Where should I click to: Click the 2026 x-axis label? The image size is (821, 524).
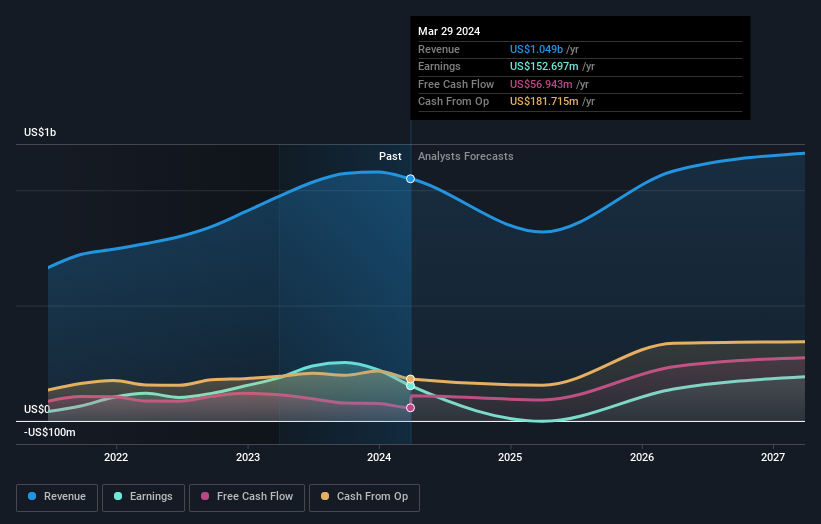click(x=642, y=457)
